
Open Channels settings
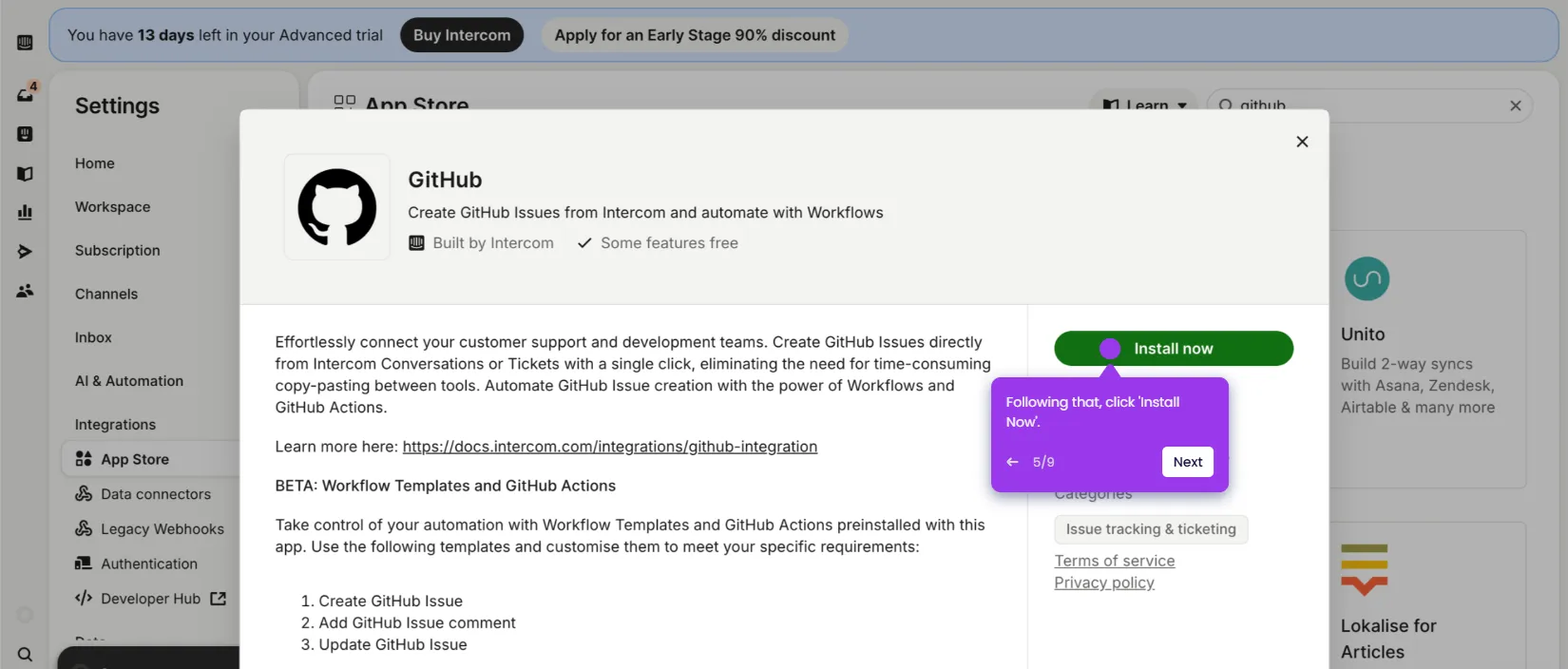(x=106, y=295)
